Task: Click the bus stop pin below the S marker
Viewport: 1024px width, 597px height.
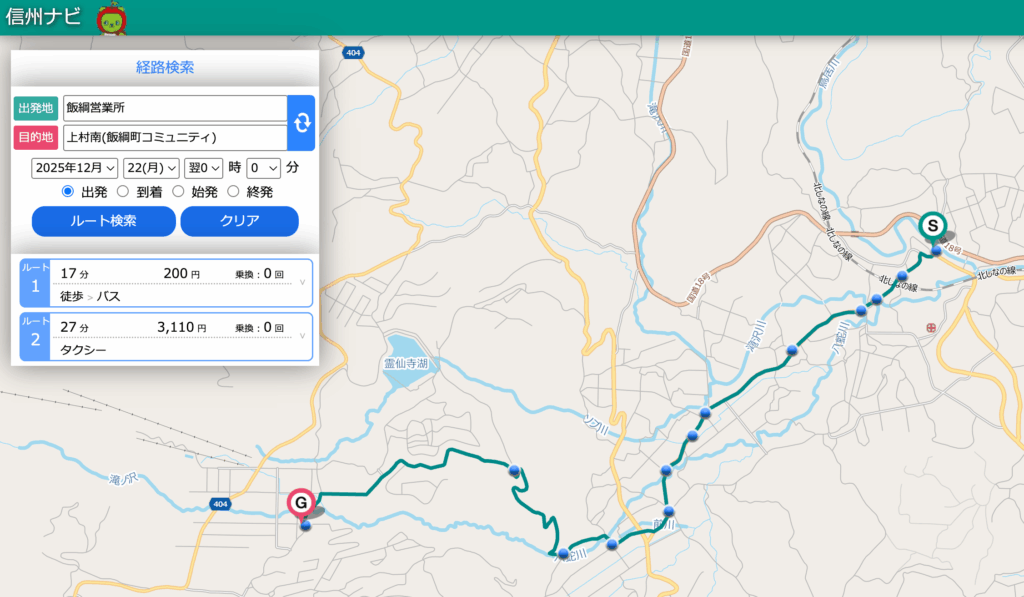Action: pos(936,250)
